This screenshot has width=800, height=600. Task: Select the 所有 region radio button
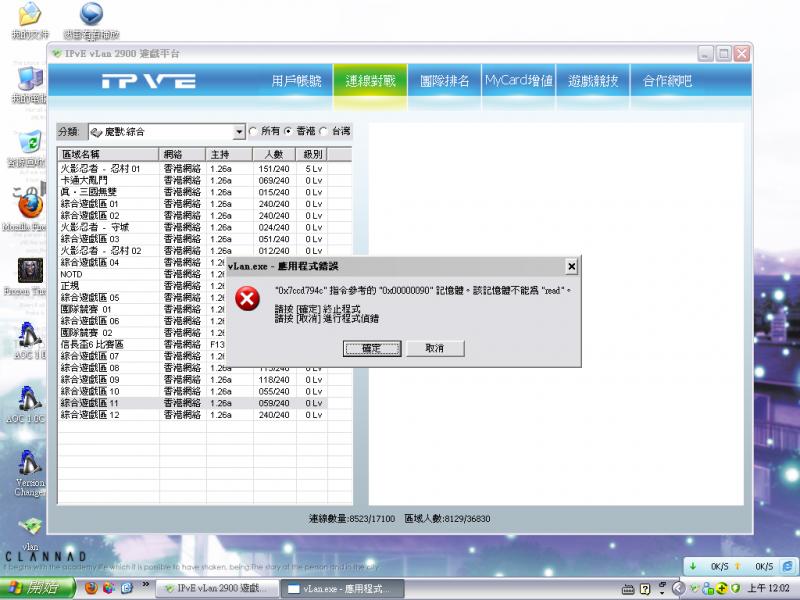254,131
